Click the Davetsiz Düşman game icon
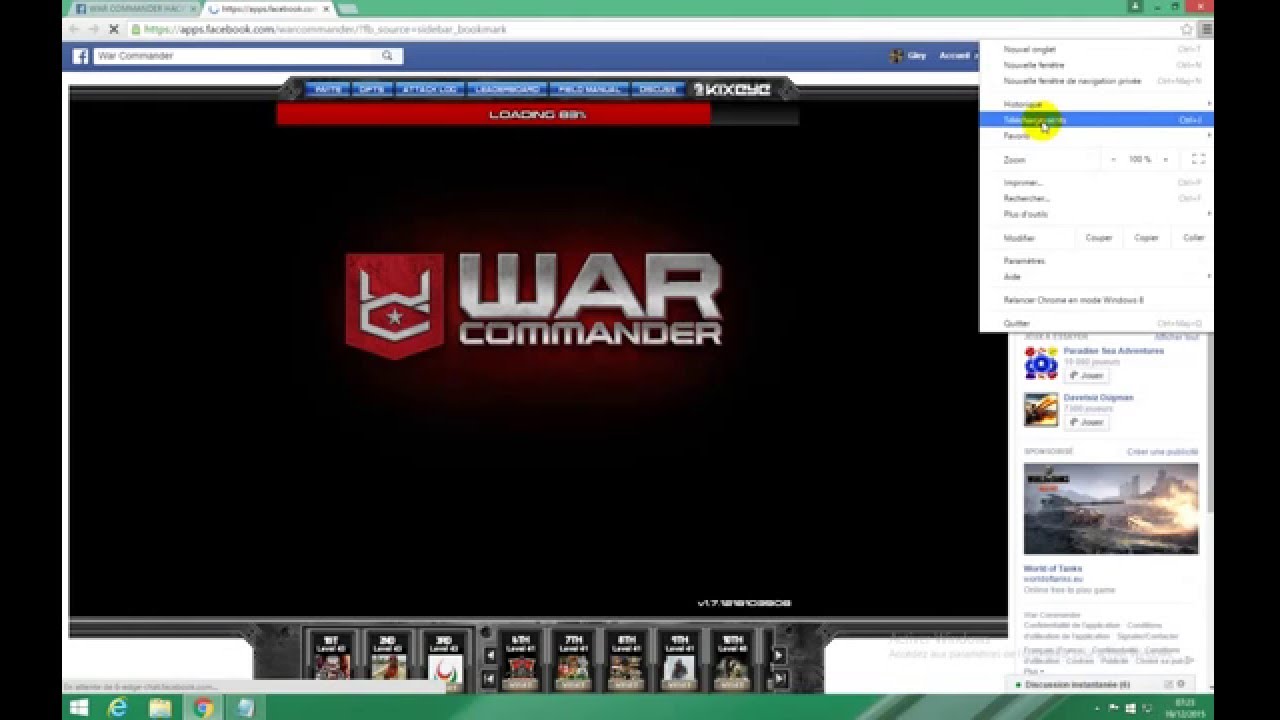Viewport: 1280px width, 720px height. point(1041,410)
